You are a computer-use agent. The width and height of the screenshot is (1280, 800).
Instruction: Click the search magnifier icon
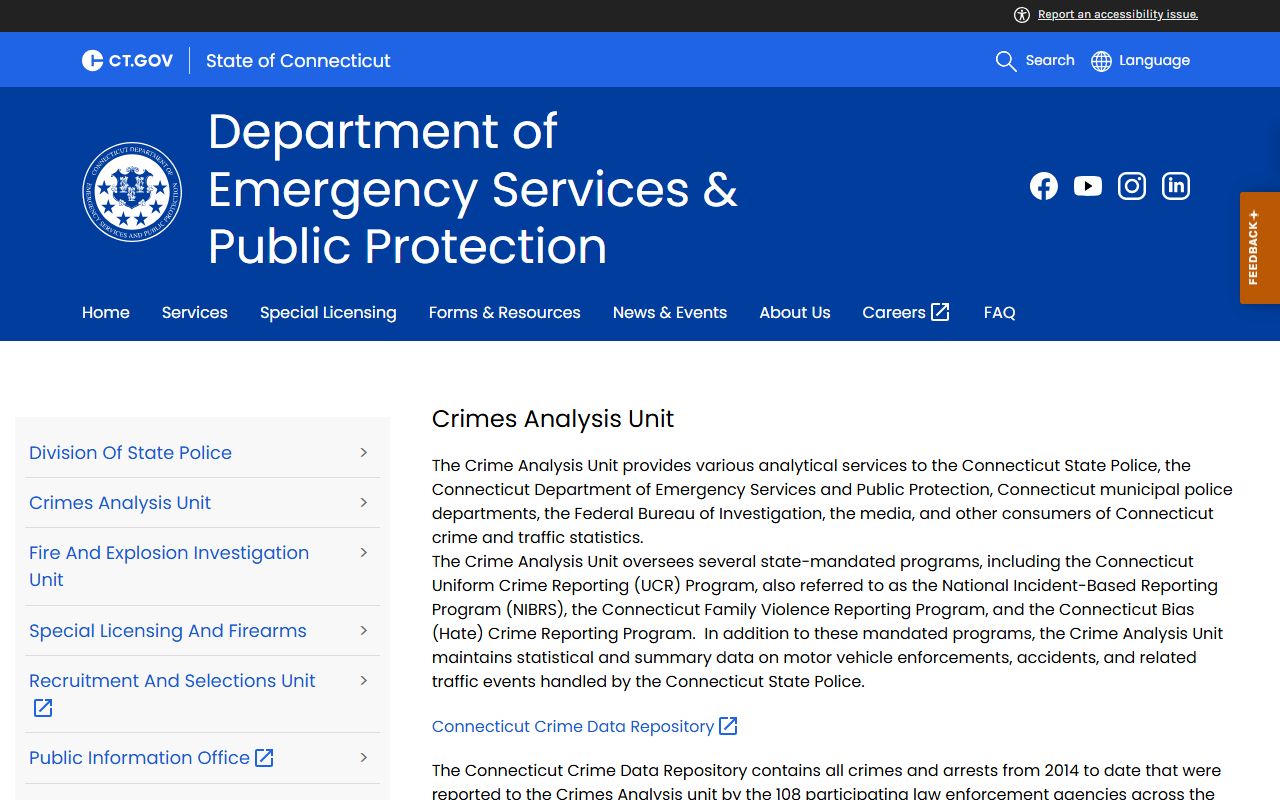coord(1006,61)
